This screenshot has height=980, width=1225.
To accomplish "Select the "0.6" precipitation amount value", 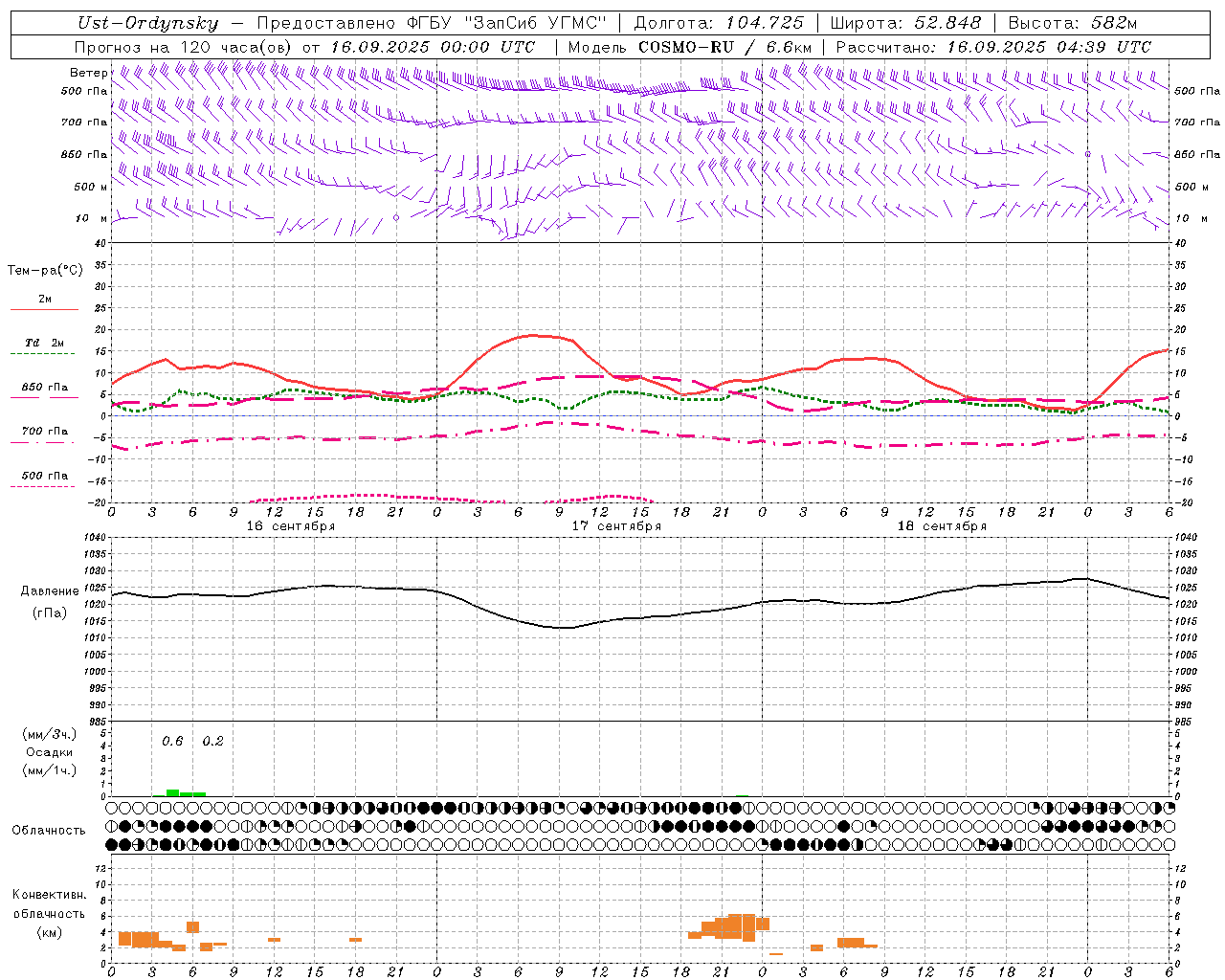I will pos(172,741).
